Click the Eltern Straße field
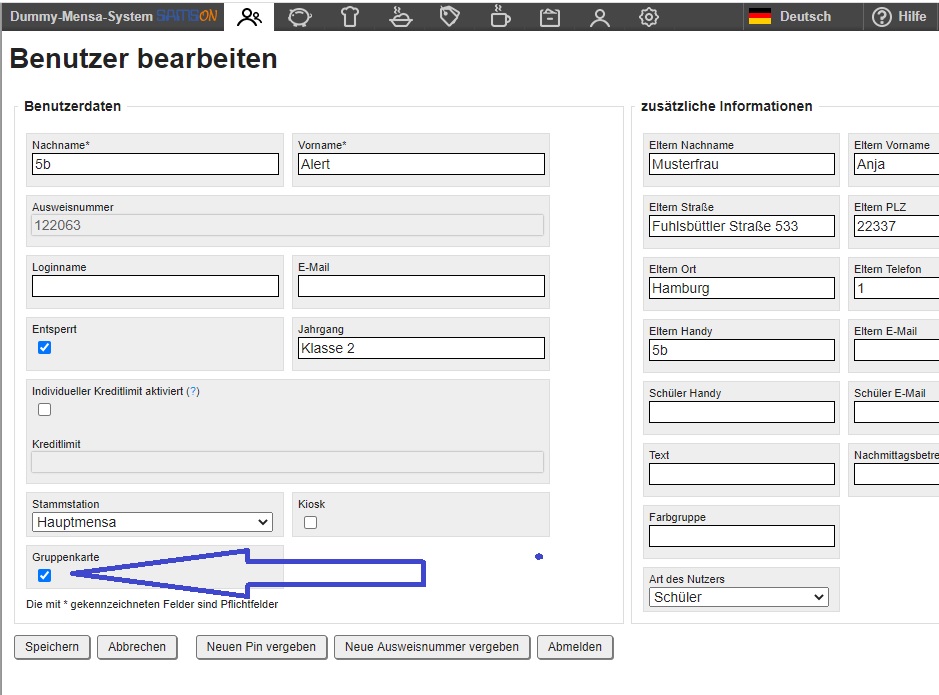 (741, 226)
